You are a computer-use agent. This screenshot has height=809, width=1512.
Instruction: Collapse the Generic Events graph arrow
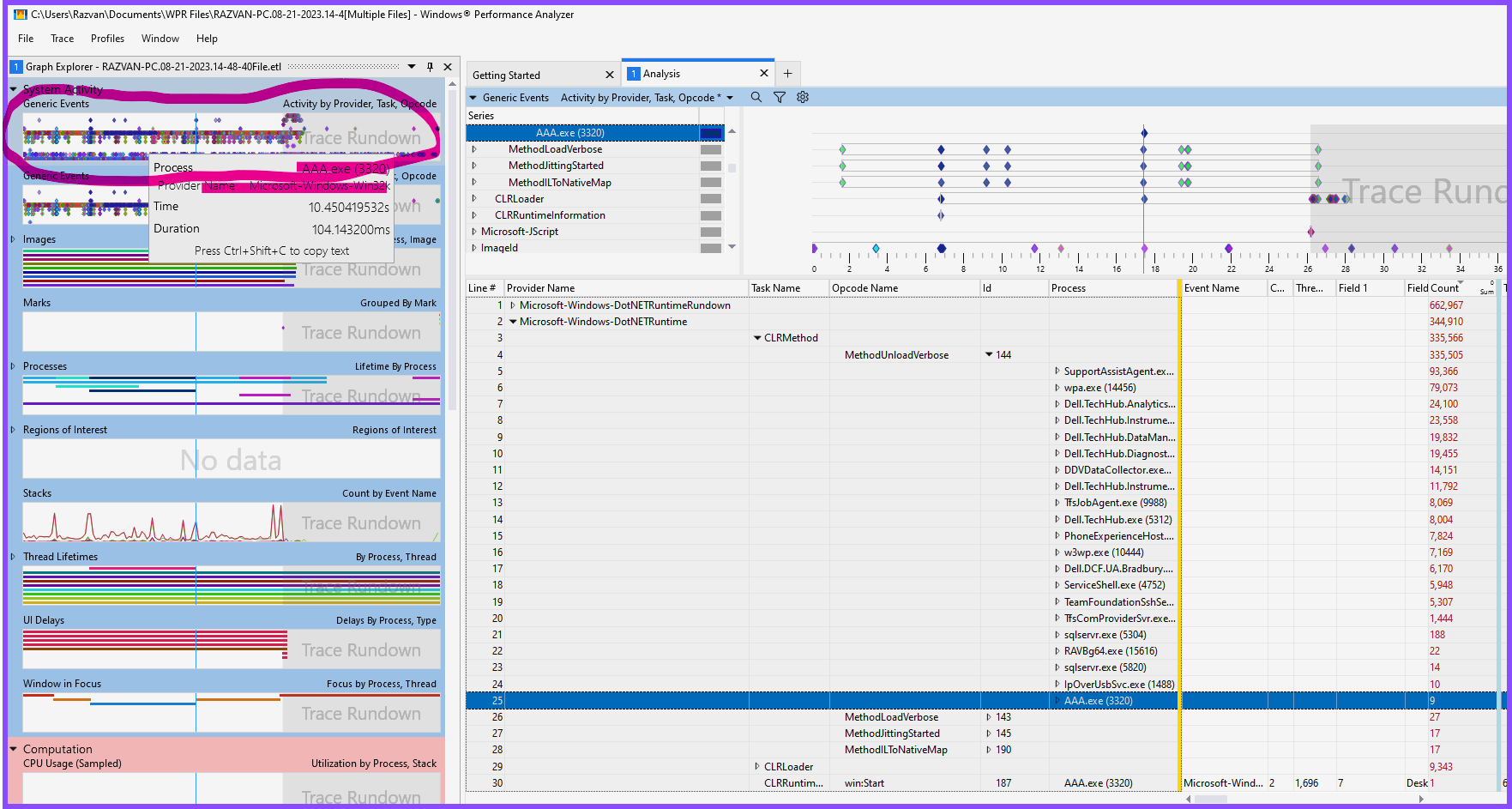coord(473,98)
